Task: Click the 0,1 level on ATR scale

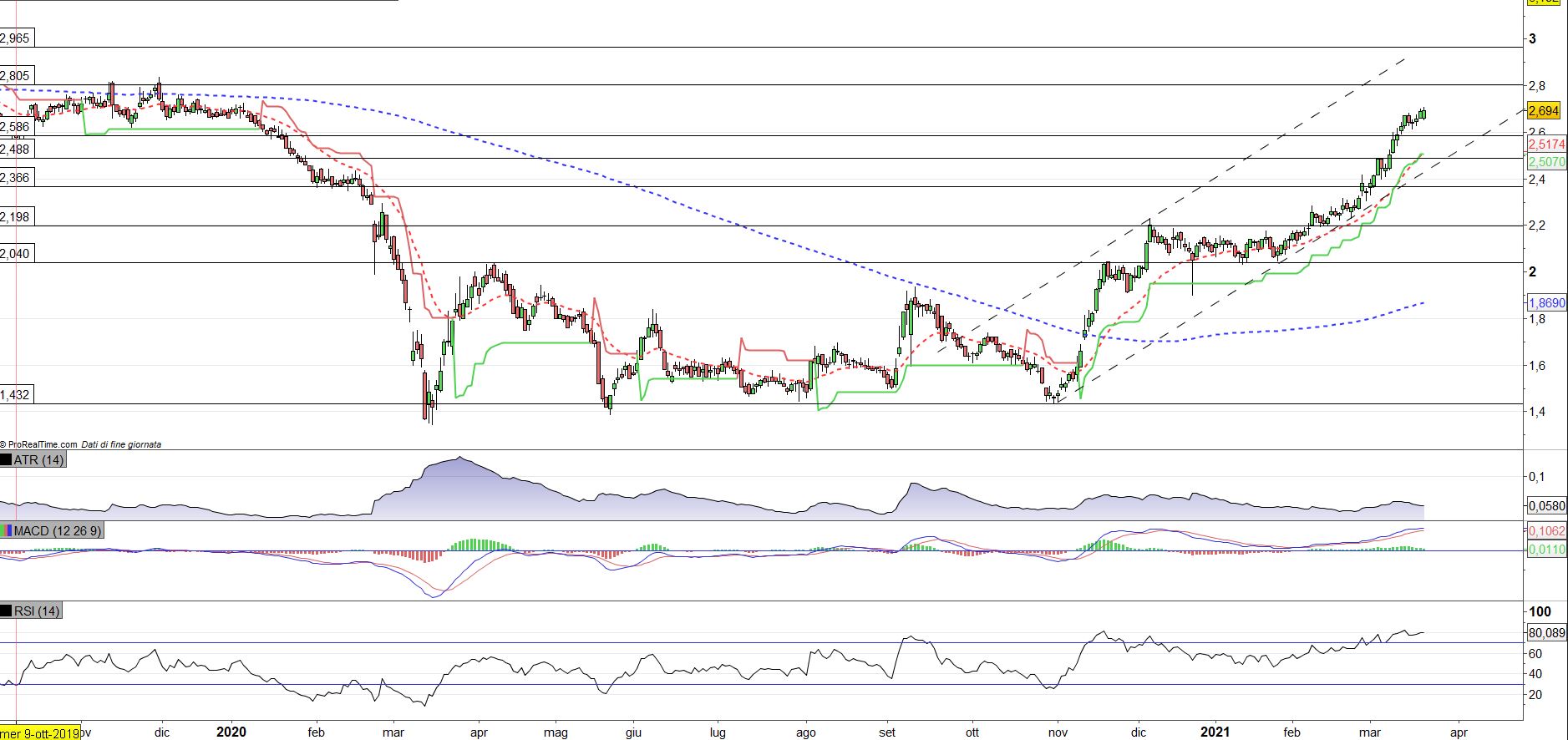Action: click(1536, 477)
